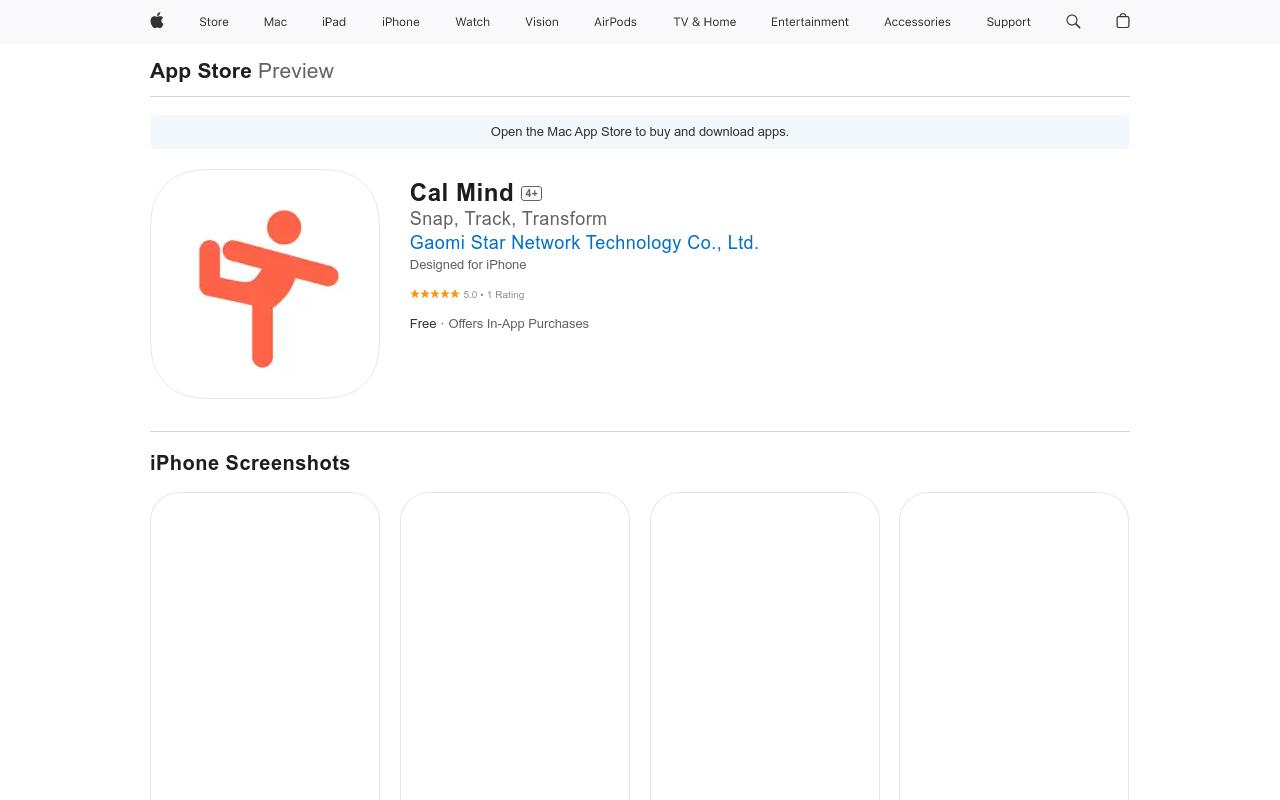Click the 4+ age rating badge
The image size is (1280, 800).
531,193
